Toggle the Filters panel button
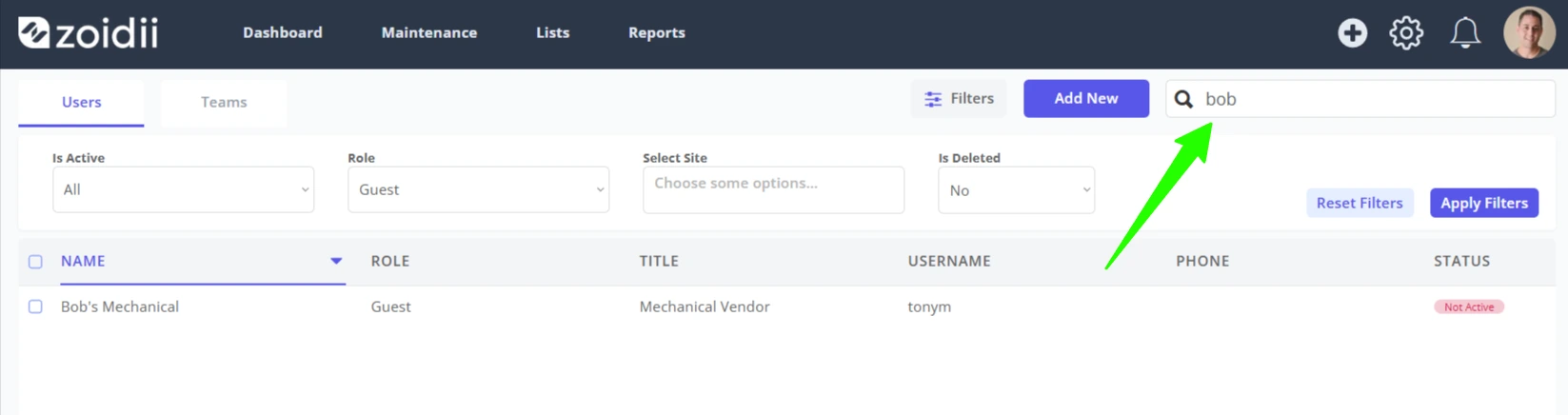 (x=959, y=98)
